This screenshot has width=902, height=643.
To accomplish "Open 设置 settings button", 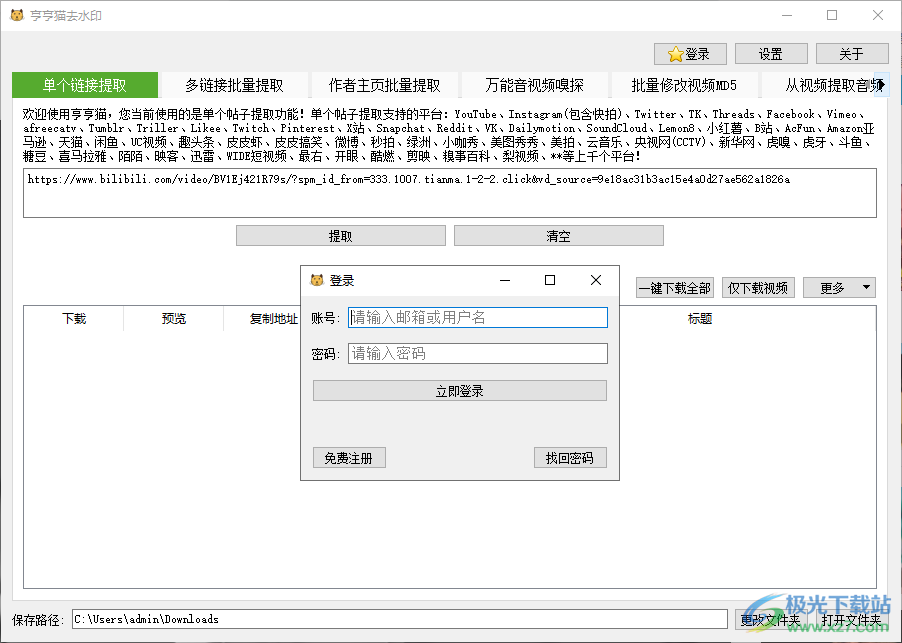I will [770, 54].
